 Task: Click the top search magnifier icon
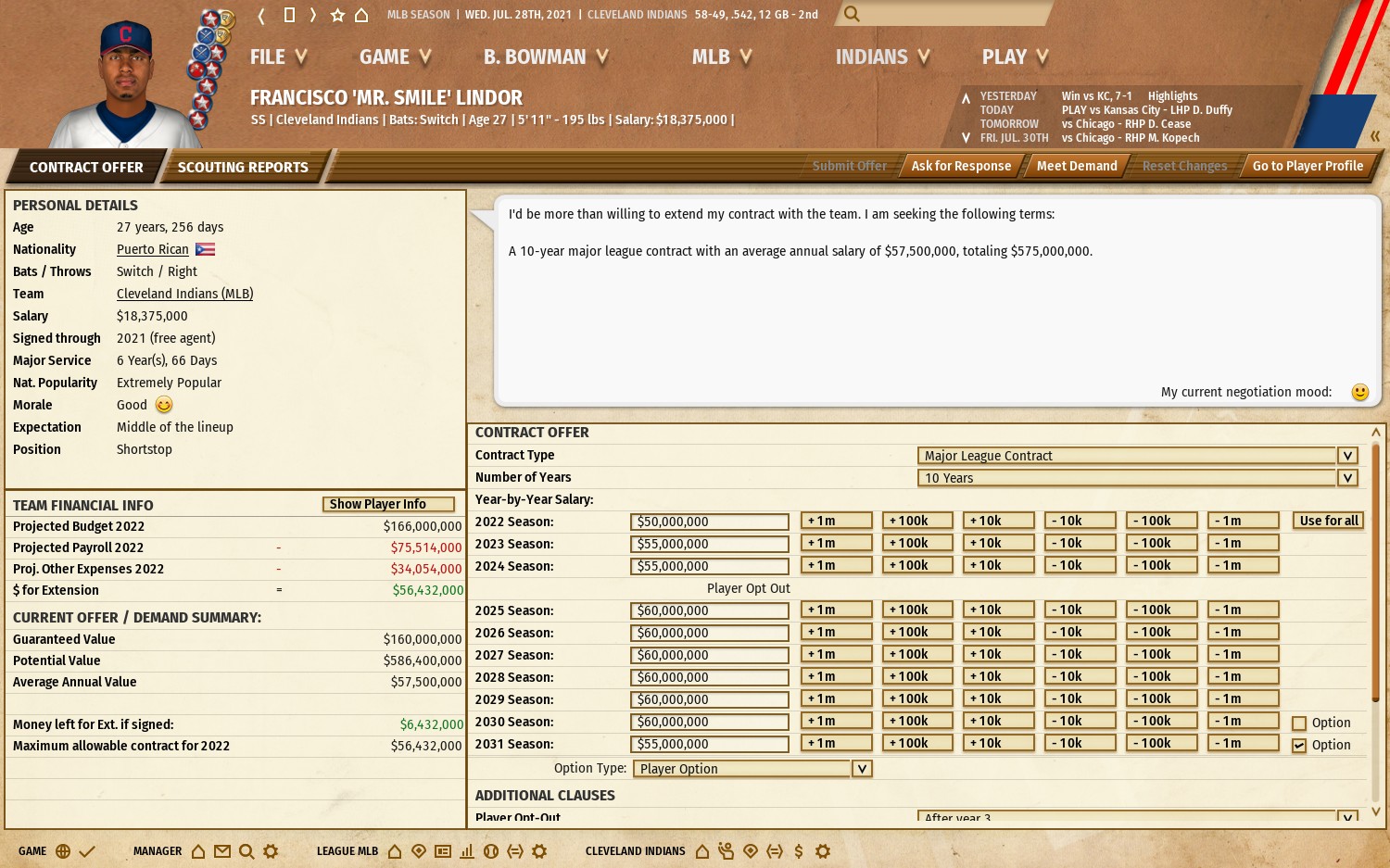tap(852, 14)
